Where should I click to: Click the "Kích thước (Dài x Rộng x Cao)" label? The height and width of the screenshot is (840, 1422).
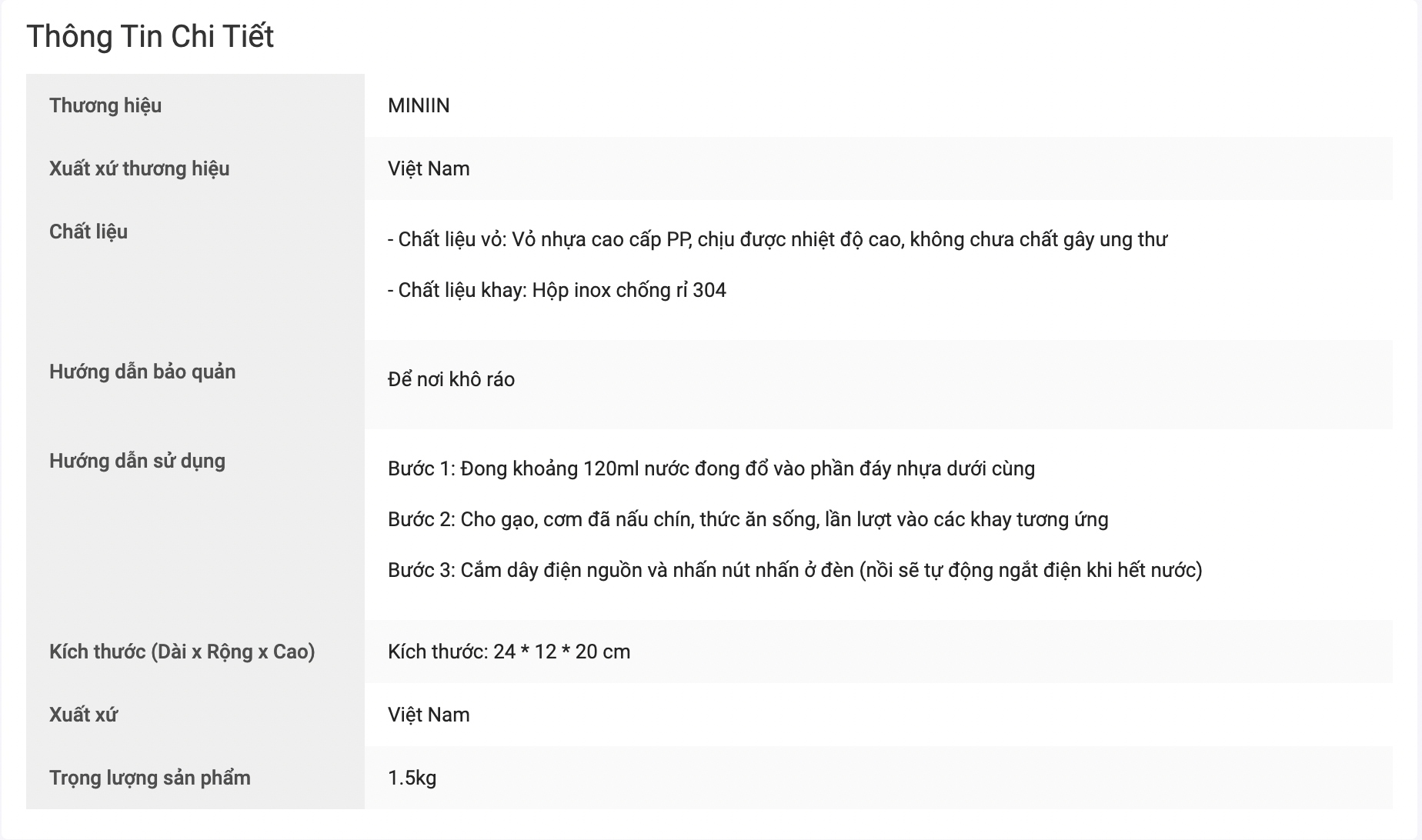(x=182, y=652)
